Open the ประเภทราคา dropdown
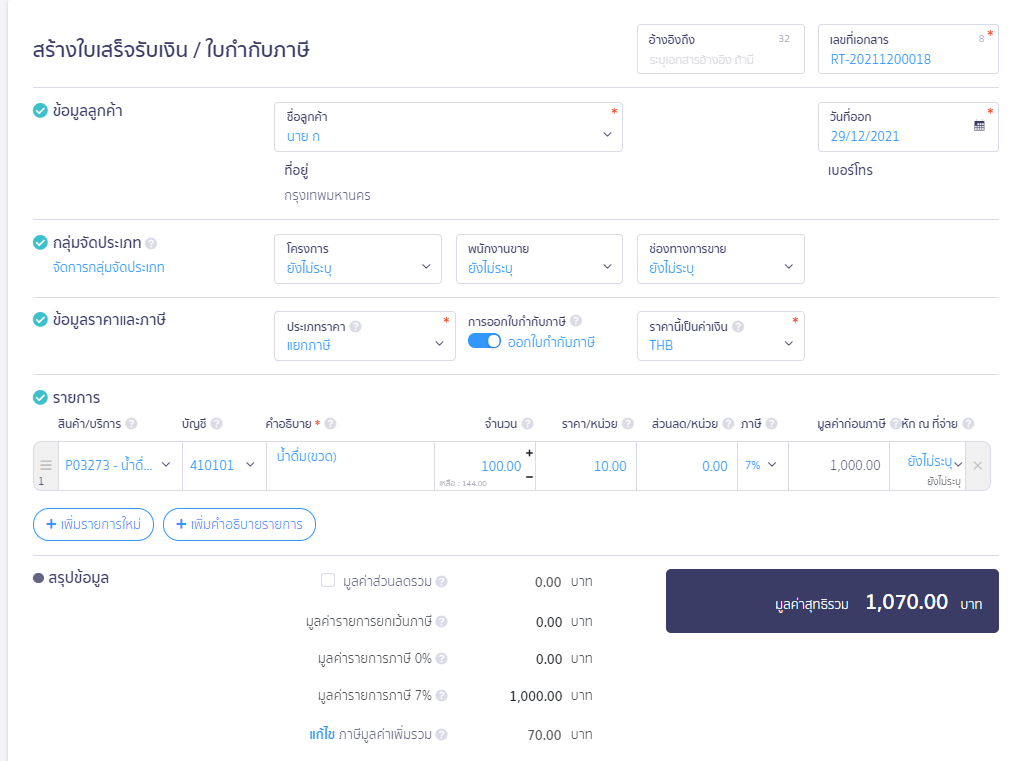1012x761 pixels. pos(365,336)
